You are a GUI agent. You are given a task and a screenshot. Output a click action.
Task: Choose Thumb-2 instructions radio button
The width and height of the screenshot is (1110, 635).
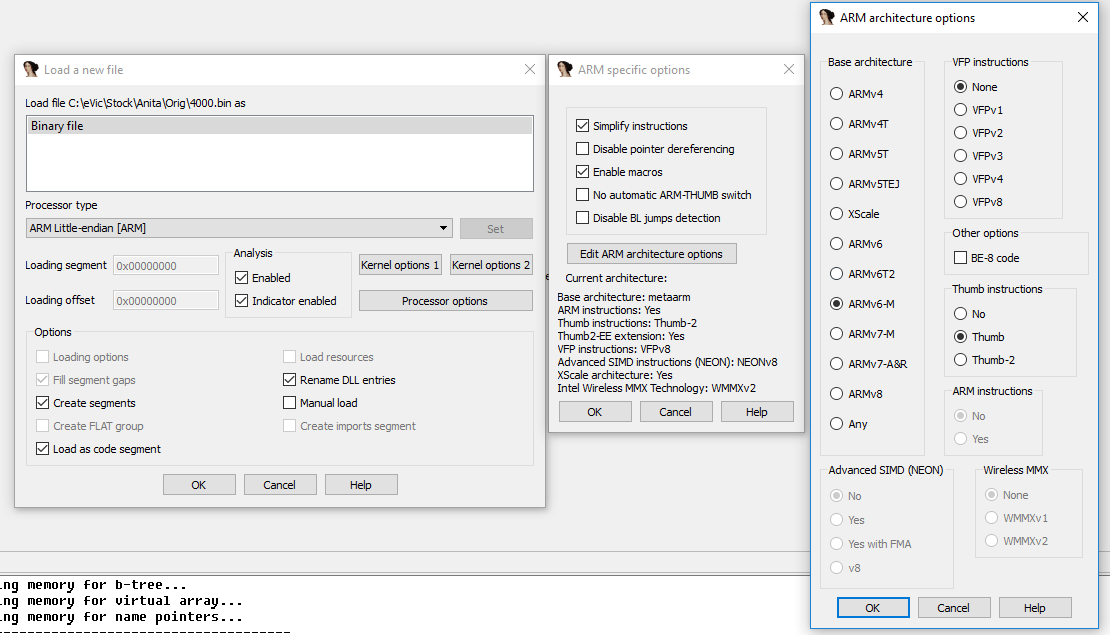click(961, 360)
